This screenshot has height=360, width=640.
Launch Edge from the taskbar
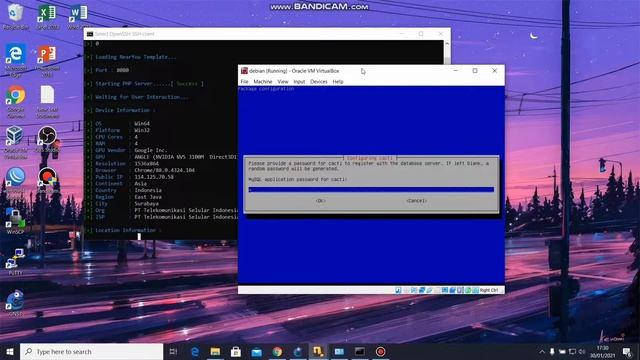195,351
